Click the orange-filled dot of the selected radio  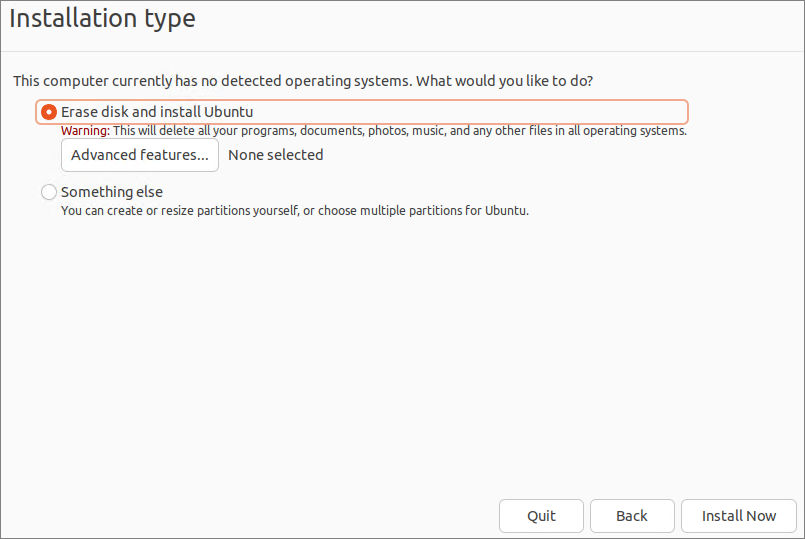tap(49, 112)
